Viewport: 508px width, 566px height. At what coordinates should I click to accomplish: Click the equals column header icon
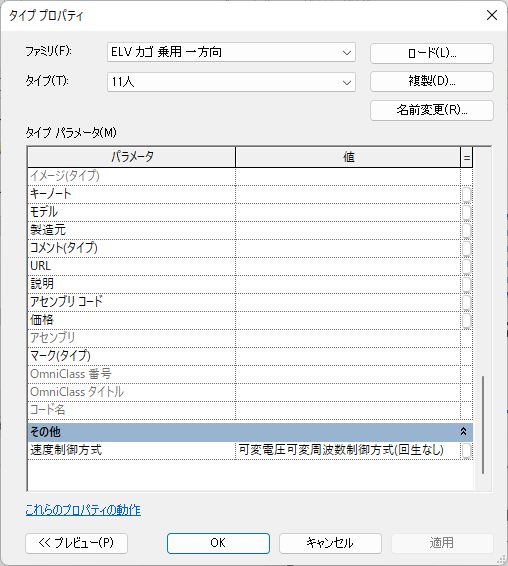coord(466,157)
